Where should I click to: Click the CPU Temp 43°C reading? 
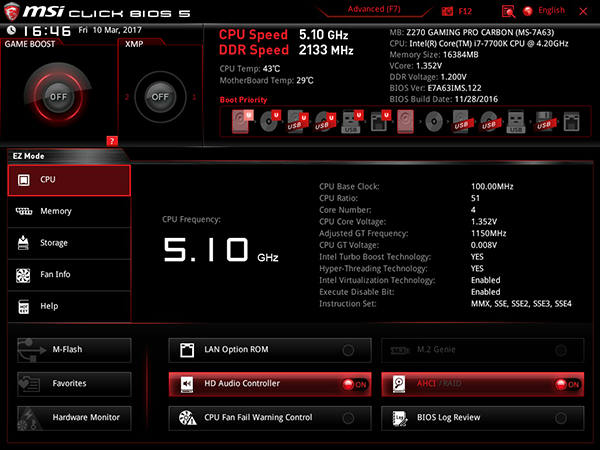click(249, 69)
